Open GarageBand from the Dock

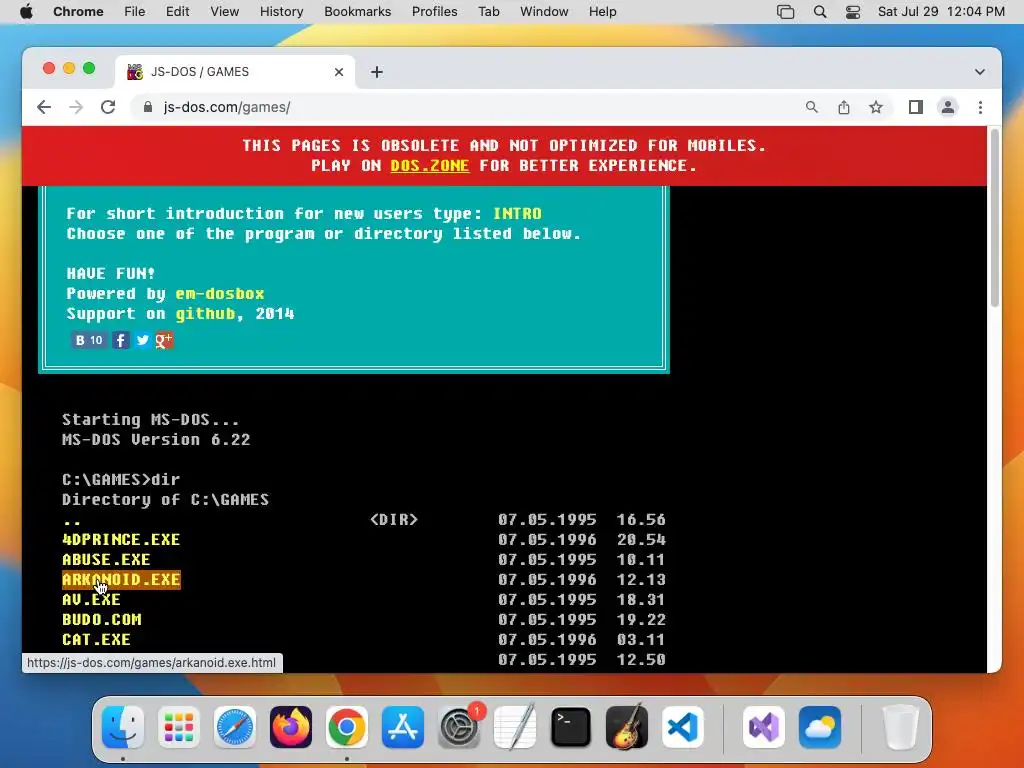627,727
